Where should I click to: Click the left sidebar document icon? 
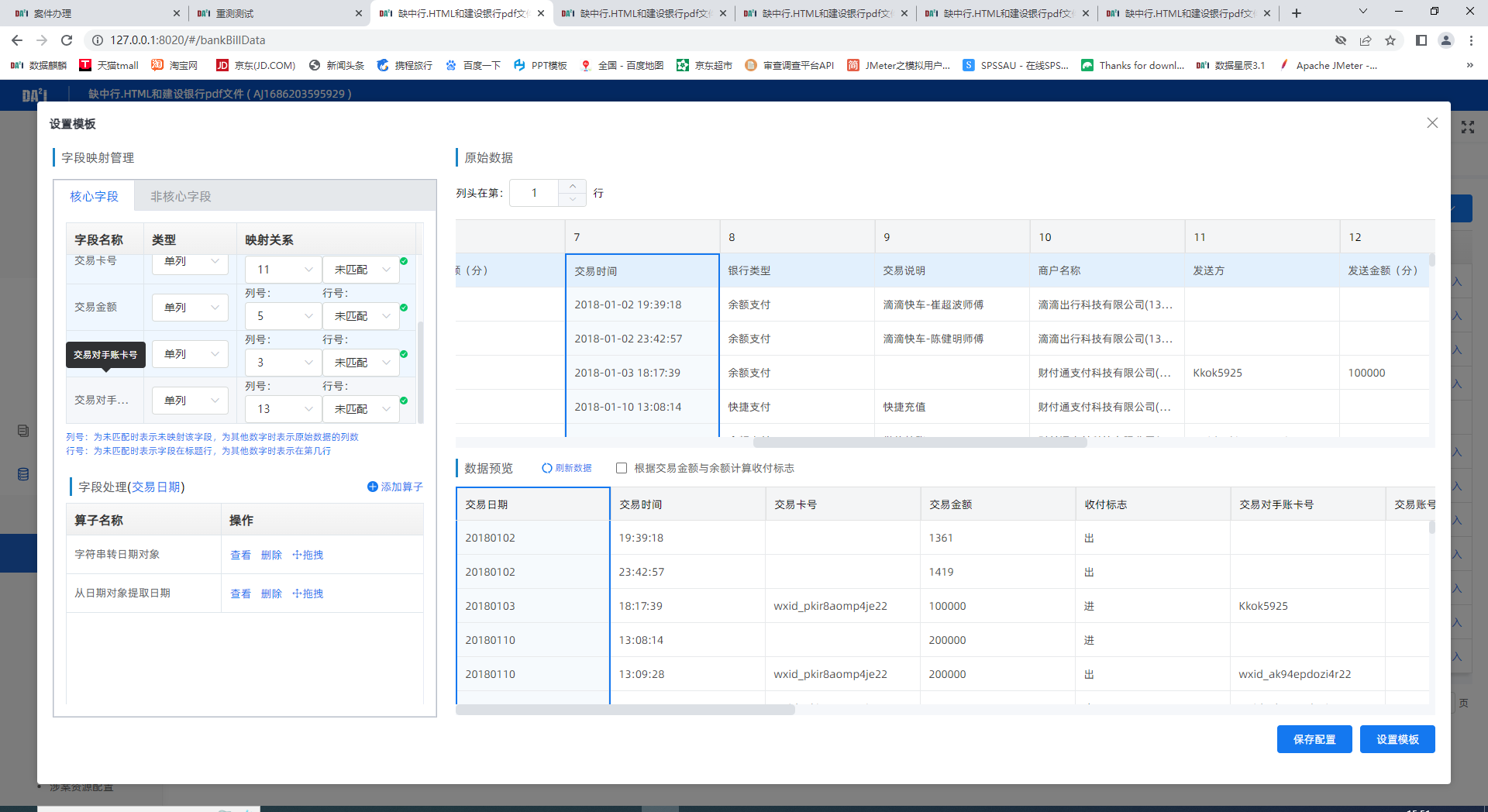pos(23,431)
